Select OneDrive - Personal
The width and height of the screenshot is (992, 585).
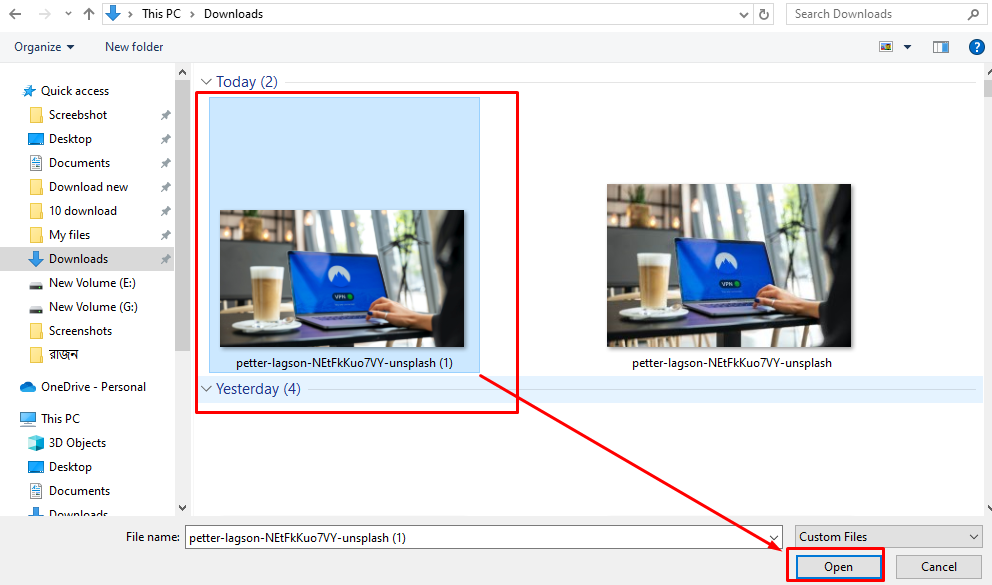click(93, 387)
